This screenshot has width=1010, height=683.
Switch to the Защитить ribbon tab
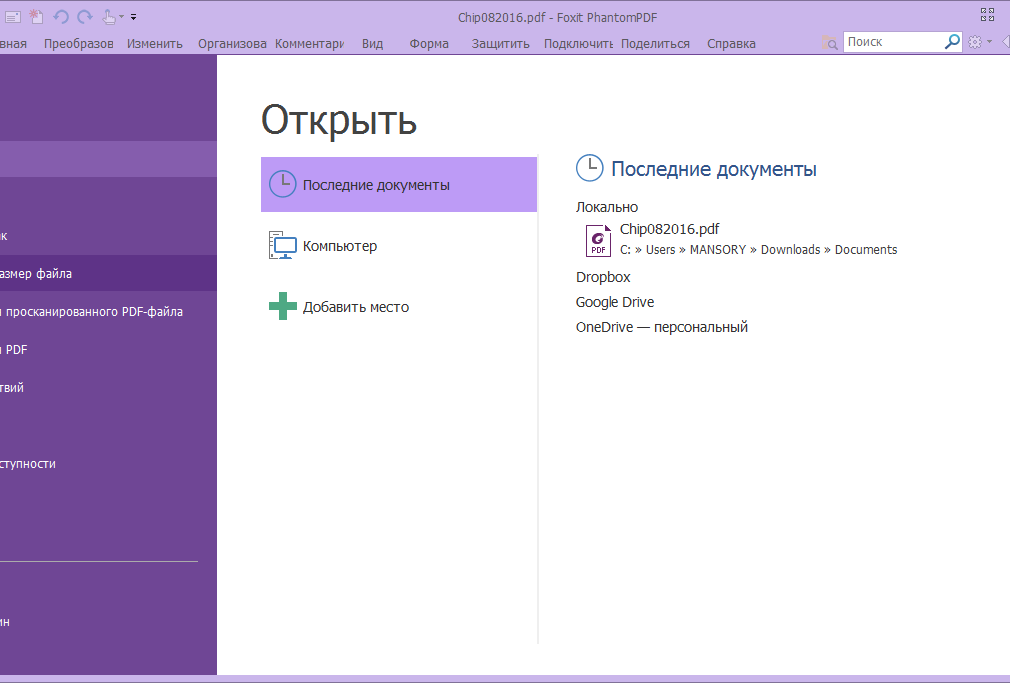click(x=500, y=44)
